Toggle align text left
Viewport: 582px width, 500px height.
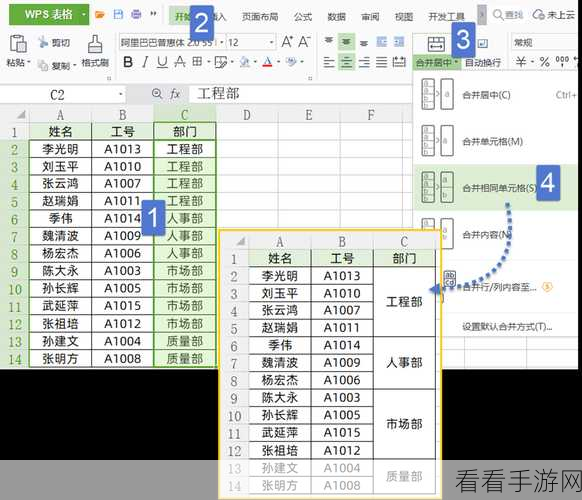point(329,62)
